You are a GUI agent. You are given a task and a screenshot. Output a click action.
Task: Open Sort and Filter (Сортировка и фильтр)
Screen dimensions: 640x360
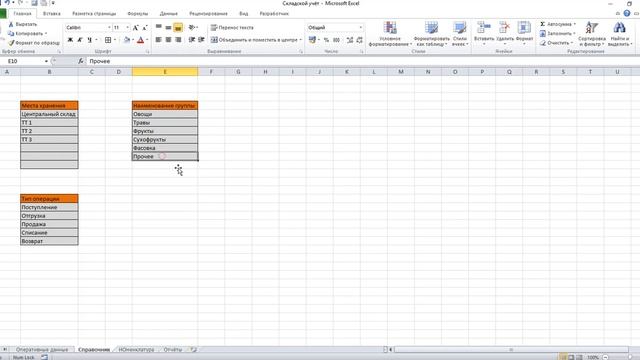point(591,34)
